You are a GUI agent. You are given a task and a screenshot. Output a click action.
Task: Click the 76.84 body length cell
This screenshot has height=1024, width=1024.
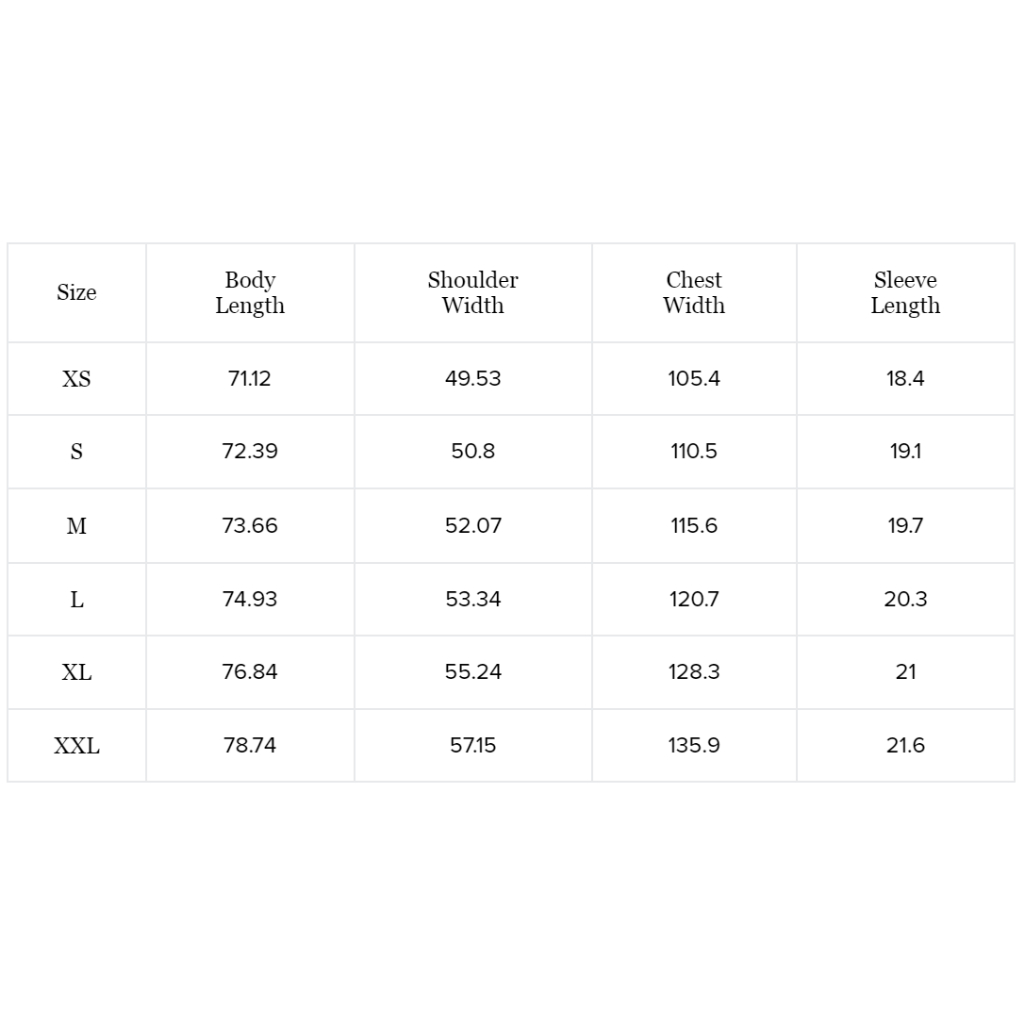click(x=250, y=672)
